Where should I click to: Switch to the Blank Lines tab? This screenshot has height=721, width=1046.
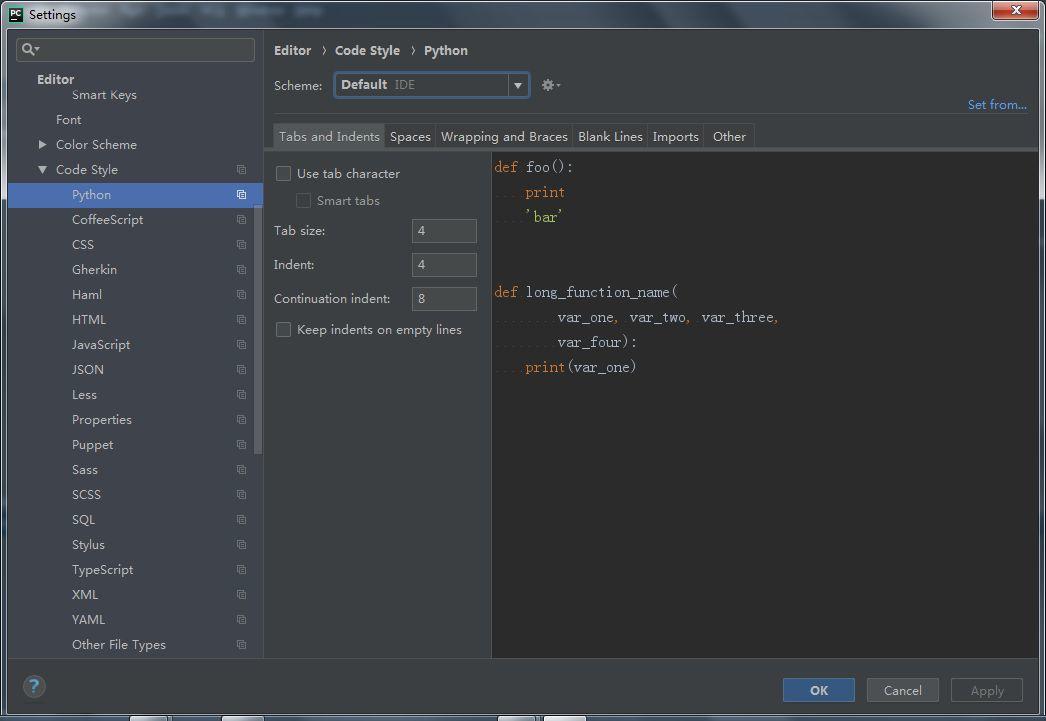[x=610, y=137]
